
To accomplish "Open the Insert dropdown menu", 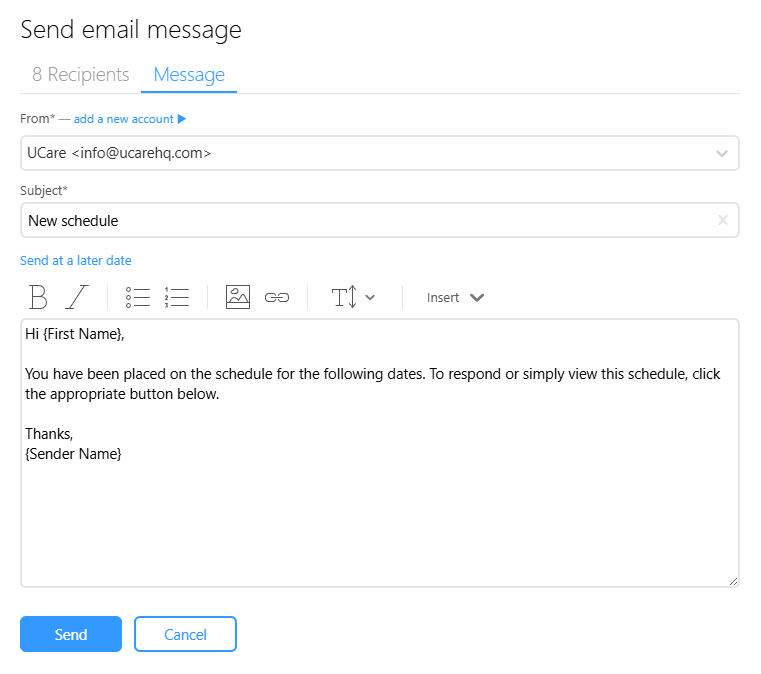I will (455, 297).
